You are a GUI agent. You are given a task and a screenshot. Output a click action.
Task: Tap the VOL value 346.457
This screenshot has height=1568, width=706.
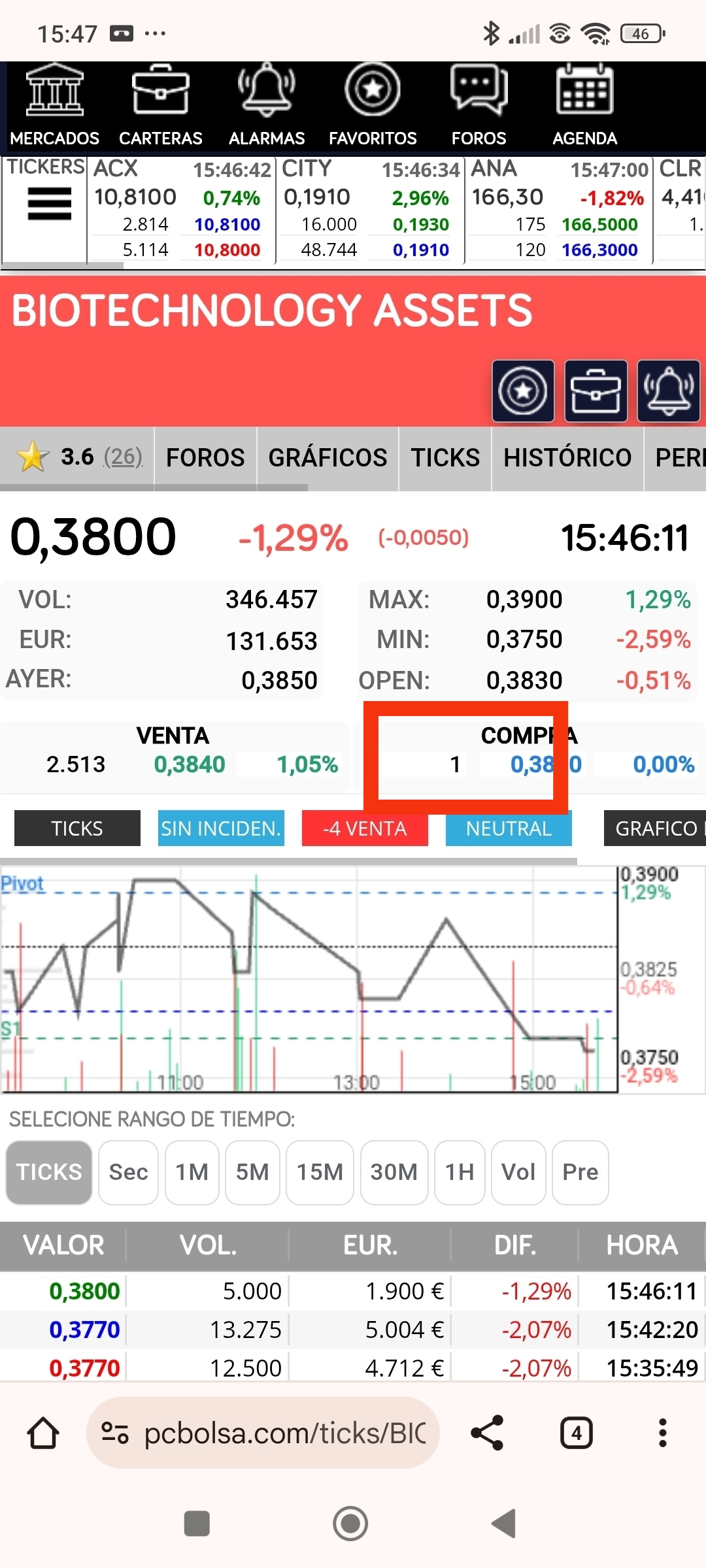(271, 599)
